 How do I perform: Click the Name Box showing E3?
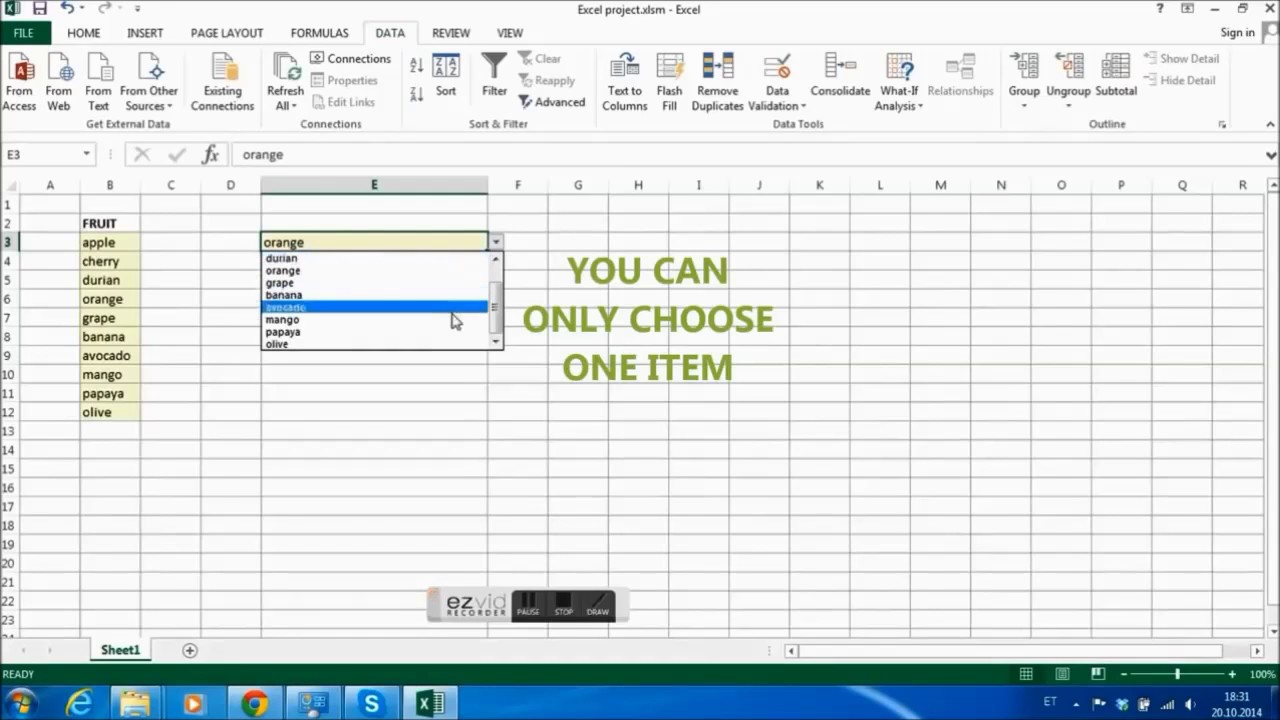click(x=40, y=154)
